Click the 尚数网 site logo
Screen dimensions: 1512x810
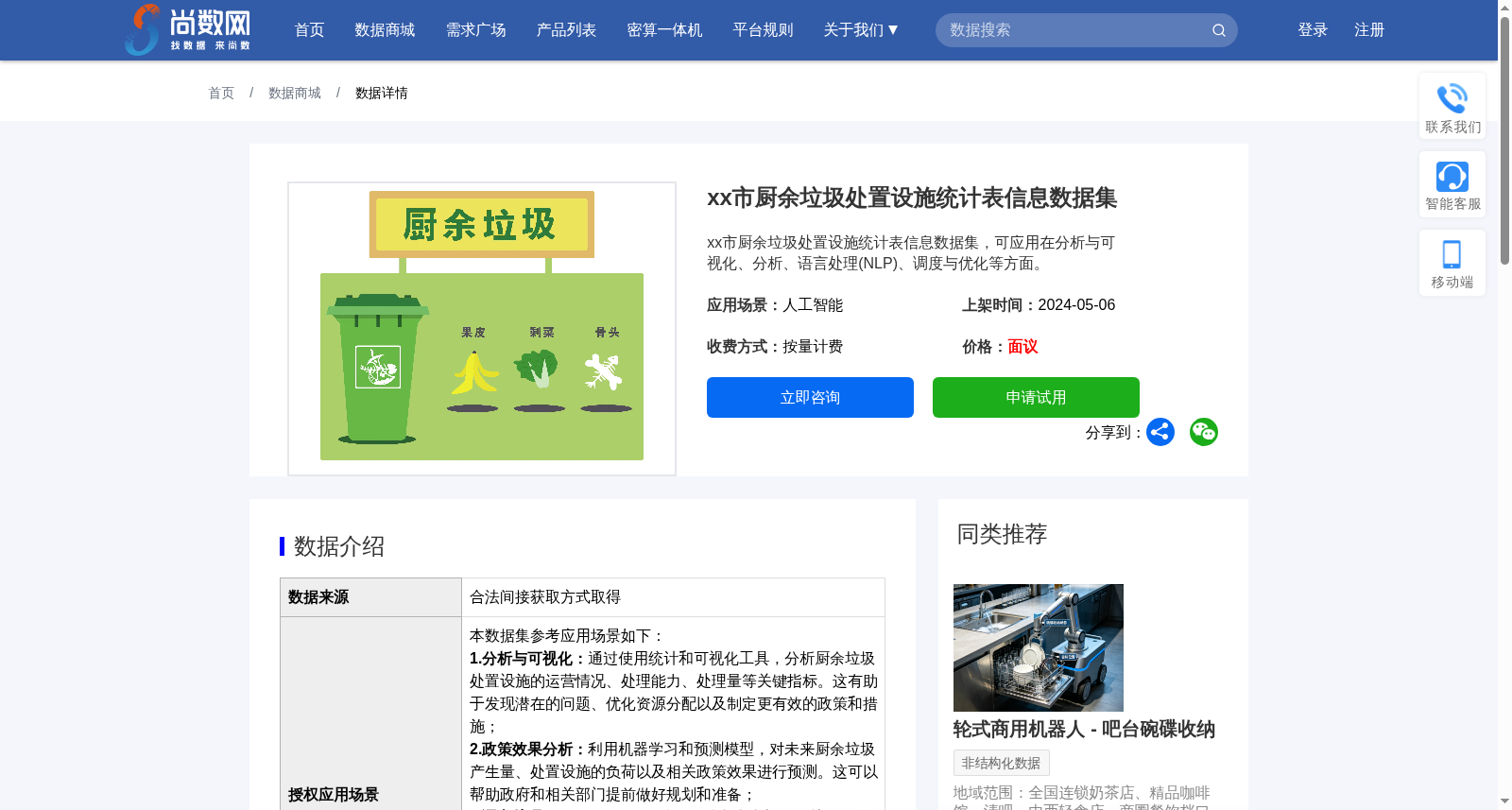point(188,29)
